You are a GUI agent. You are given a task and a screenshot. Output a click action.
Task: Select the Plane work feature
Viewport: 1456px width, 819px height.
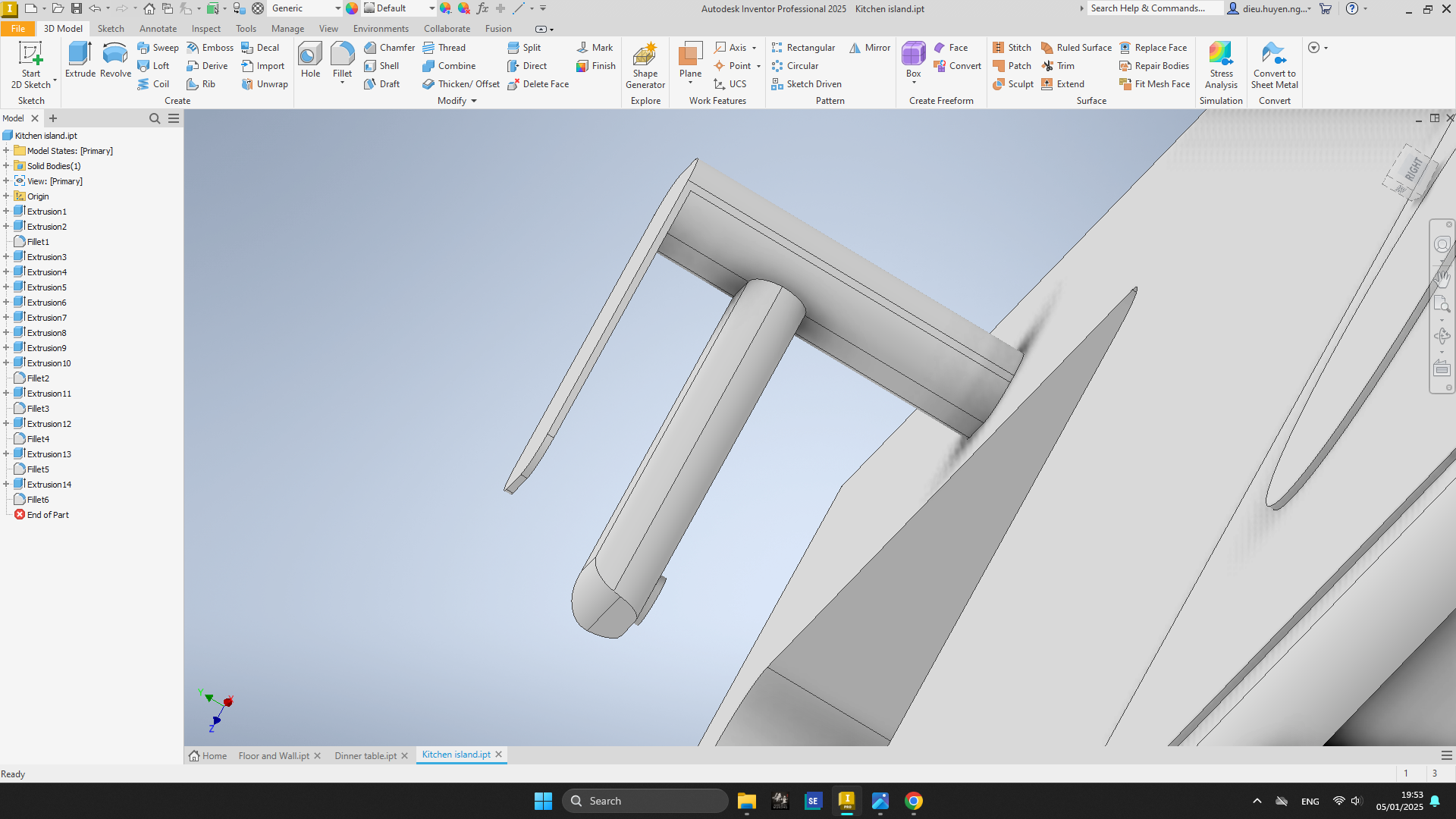[x=690, y=60]
